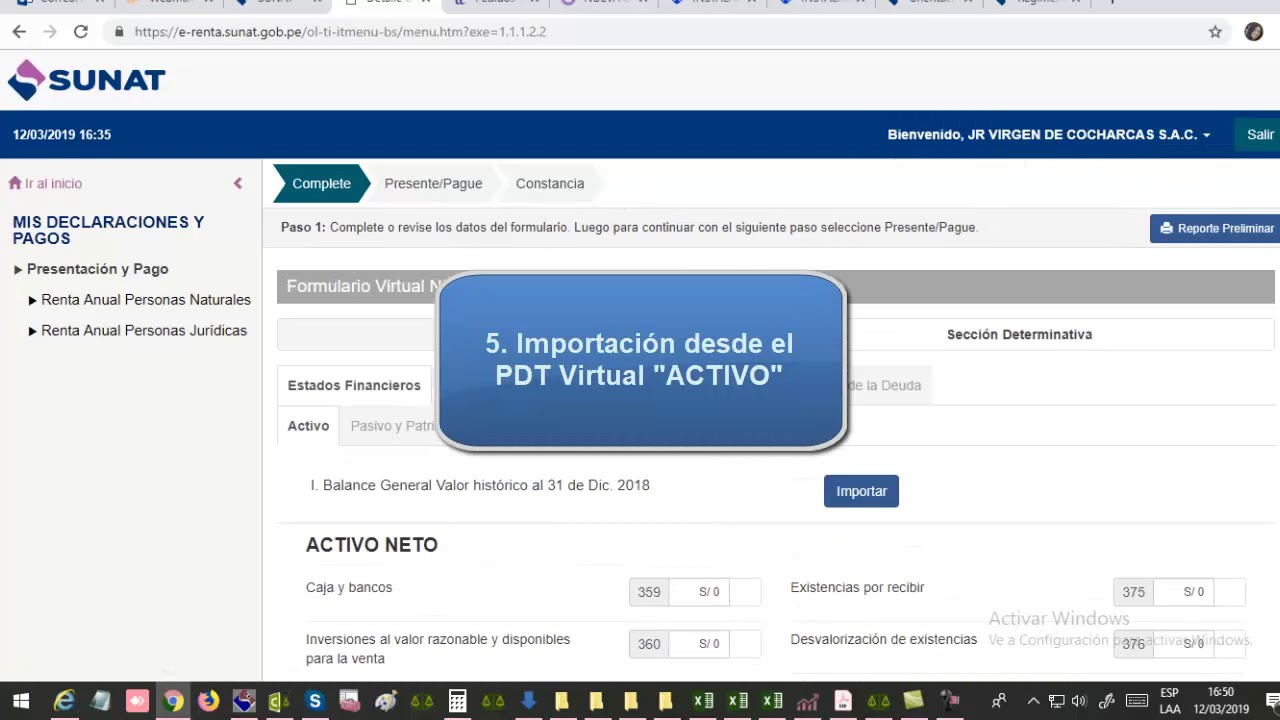Select the Complete step tab

tap(321, 184)
